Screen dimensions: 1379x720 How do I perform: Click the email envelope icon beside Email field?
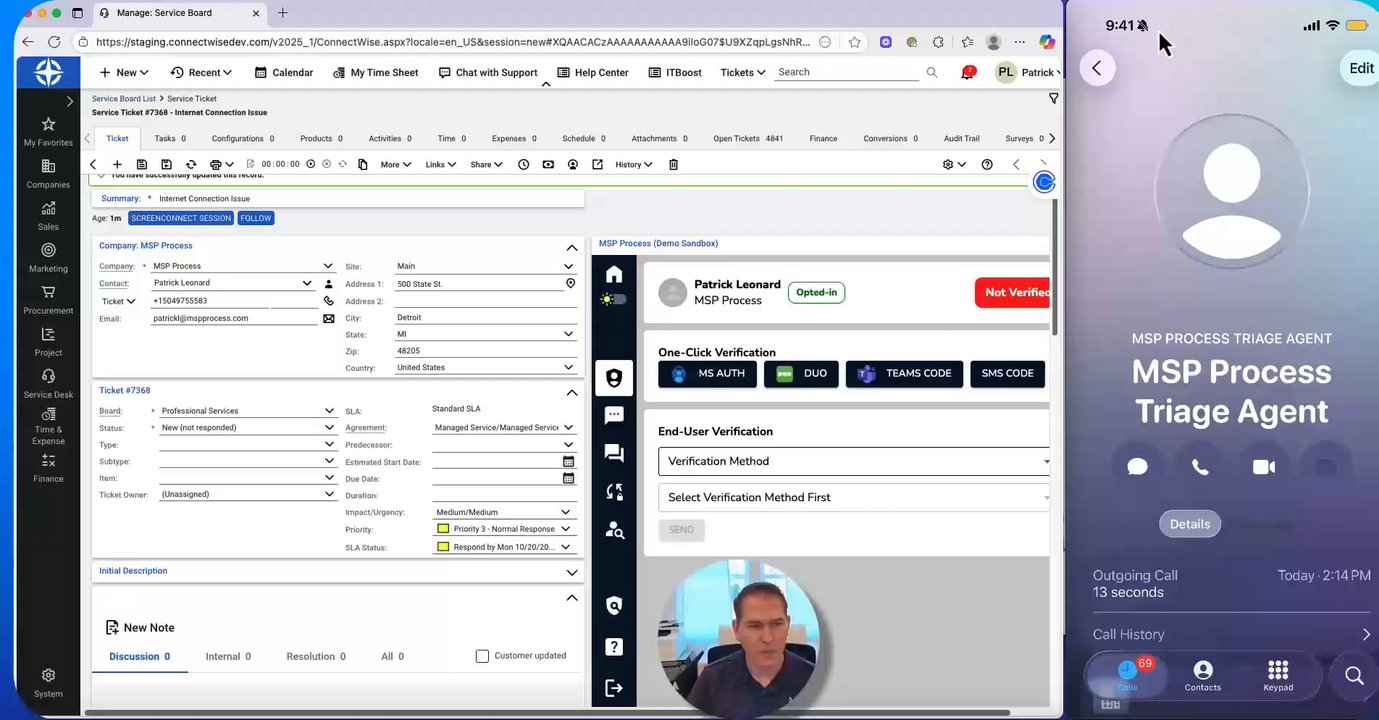click(328, 319)
